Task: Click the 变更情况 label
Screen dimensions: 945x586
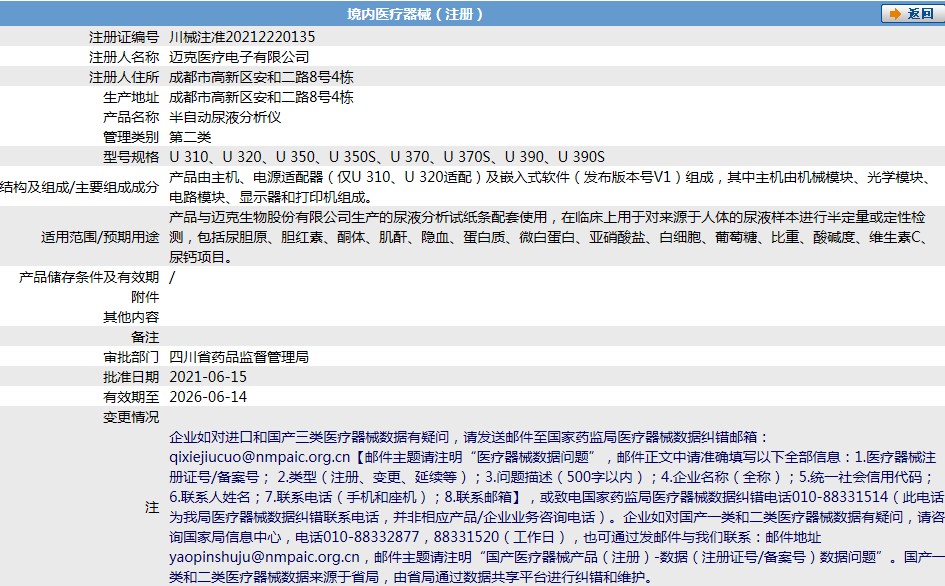Action: pos(131,417)
